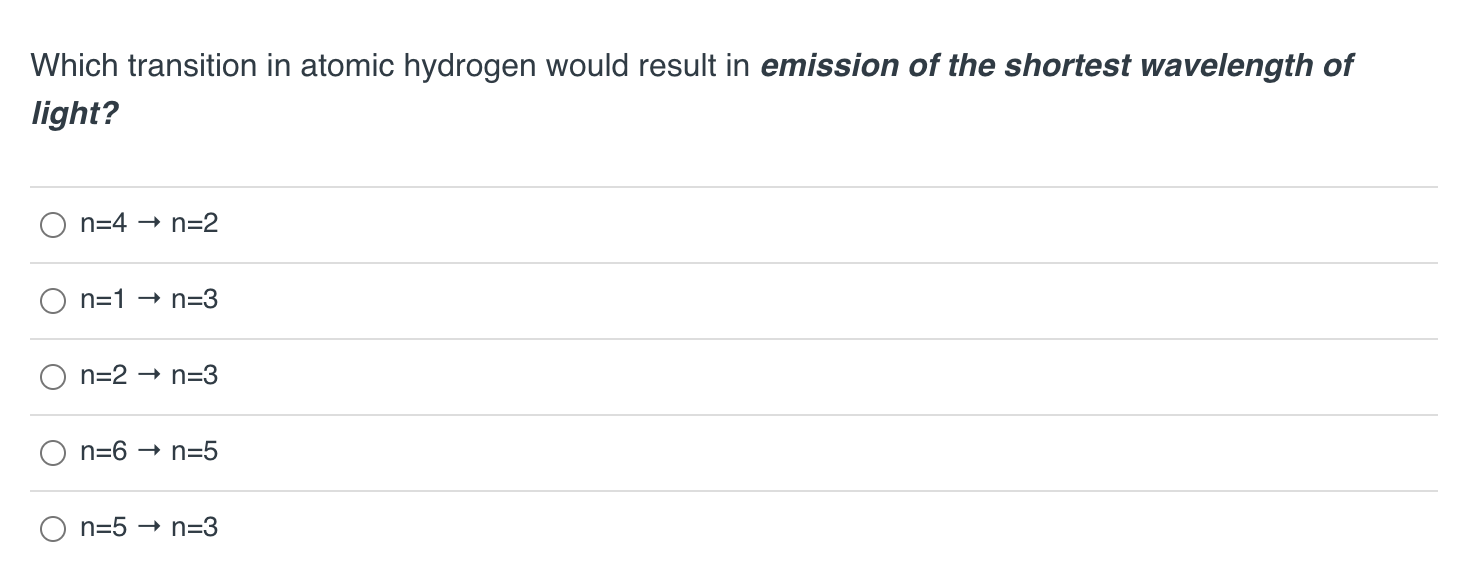Click the n=4 → n=2 option label

tap(148, 224)
